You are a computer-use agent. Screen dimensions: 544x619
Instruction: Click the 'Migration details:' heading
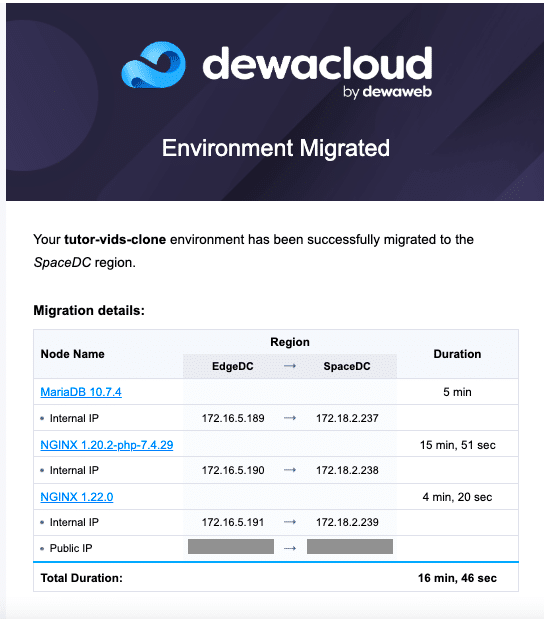89,310
